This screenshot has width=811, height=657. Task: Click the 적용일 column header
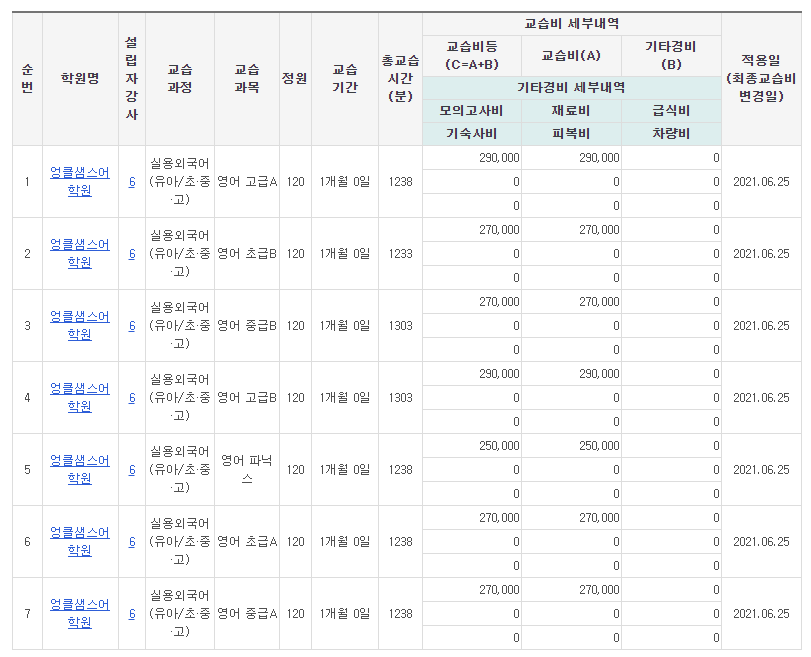[762, 78]
